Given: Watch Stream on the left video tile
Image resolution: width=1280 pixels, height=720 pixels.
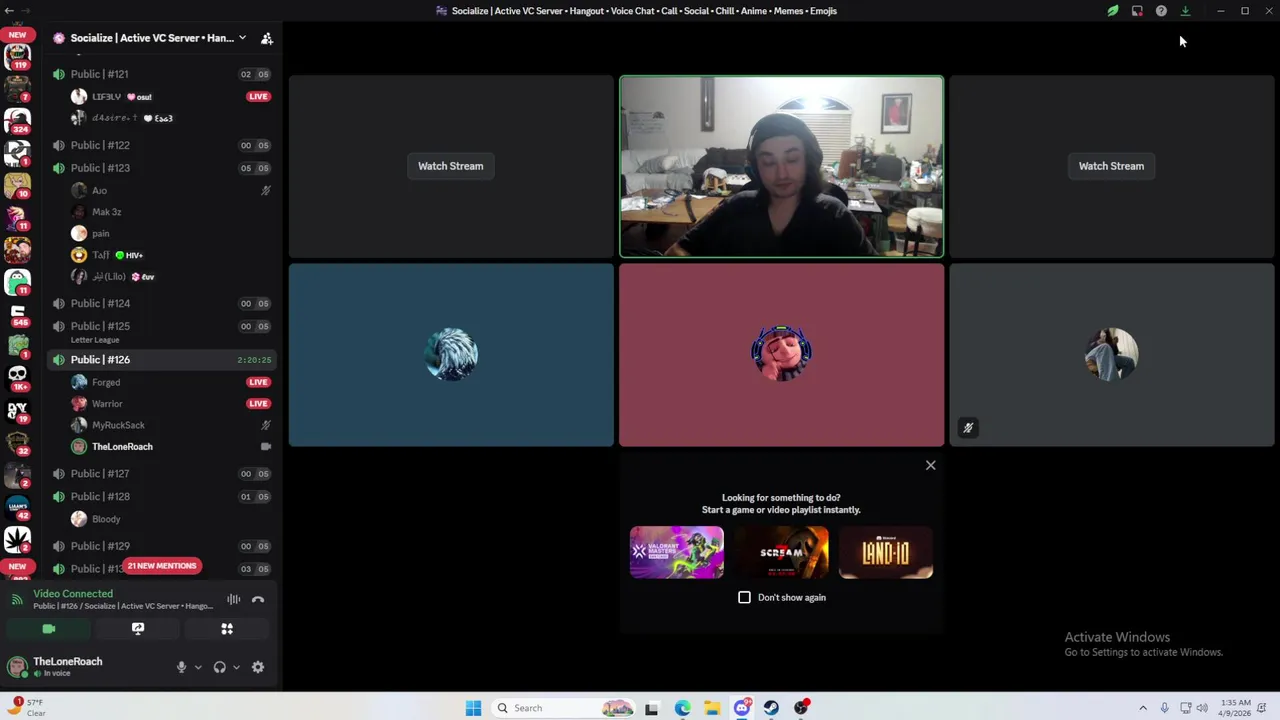Looking at the screenshot, I should [x=450, y=166].
